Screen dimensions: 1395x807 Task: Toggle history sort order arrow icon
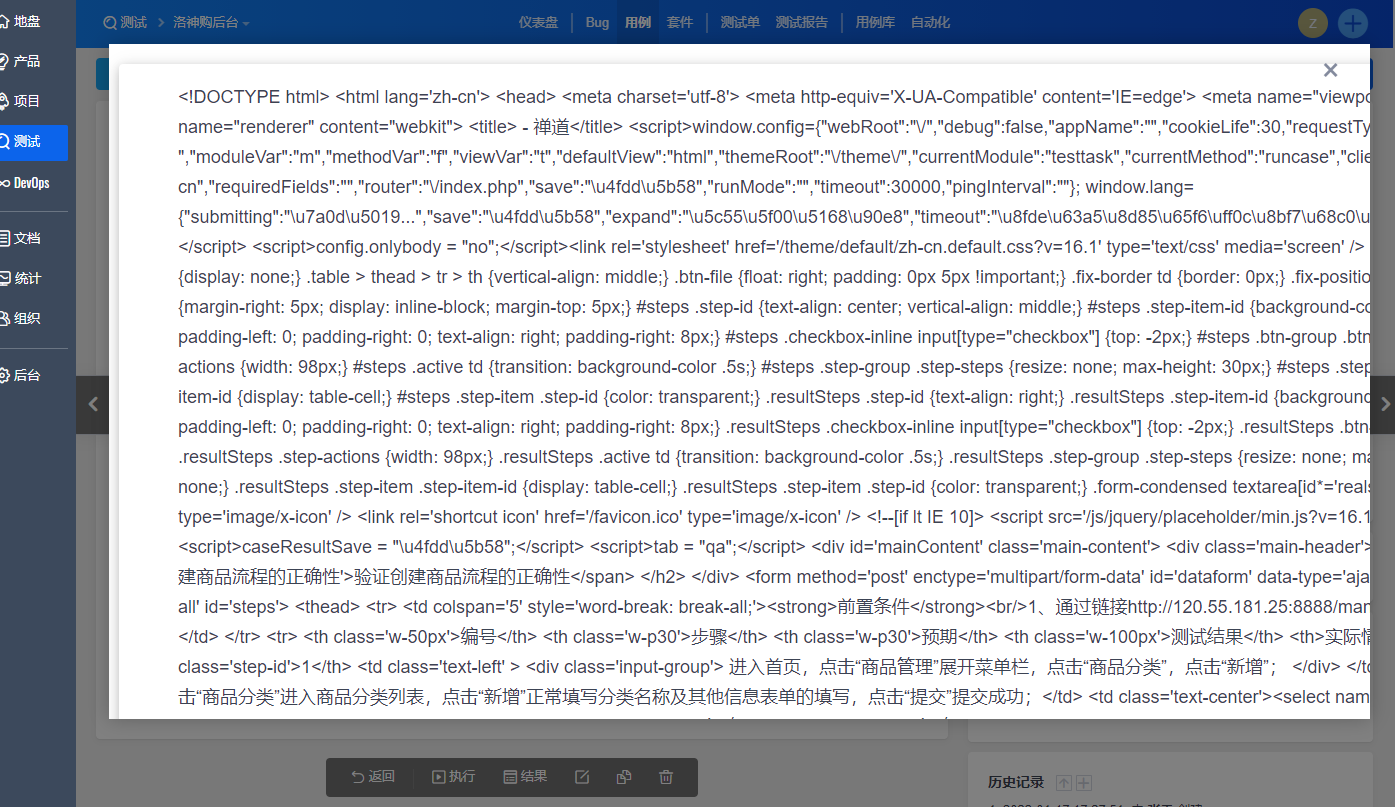(x=1064, y=783)
